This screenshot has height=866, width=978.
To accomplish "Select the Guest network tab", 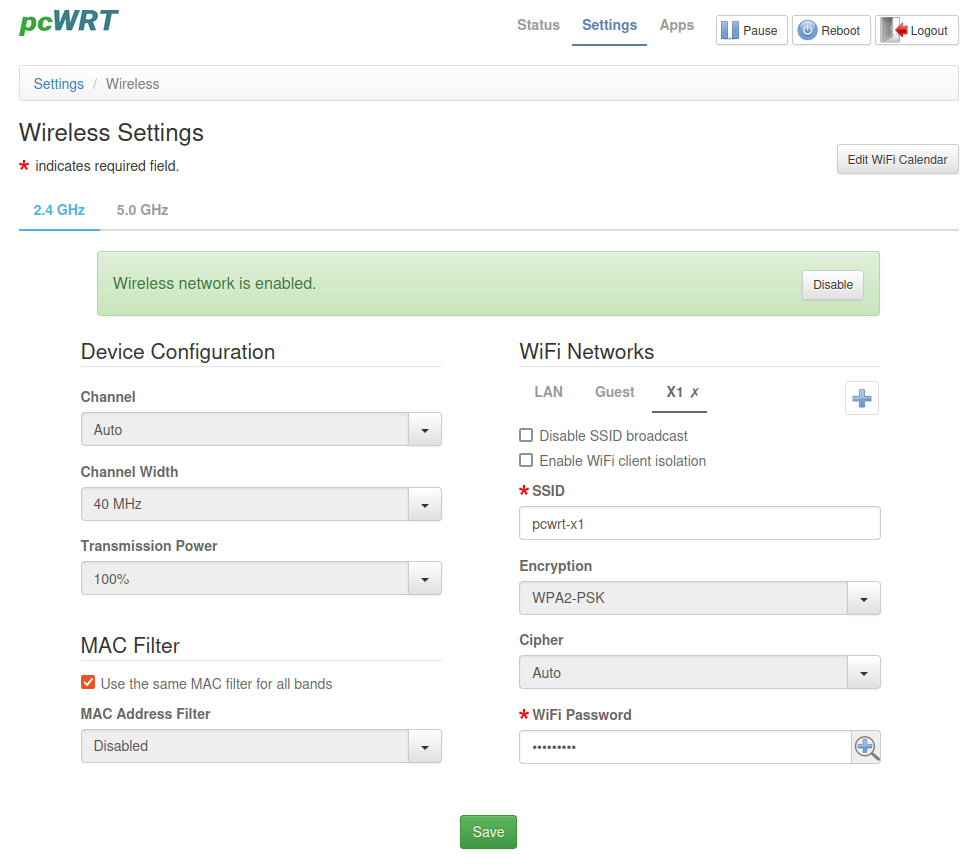I will (x=614, y=392).
